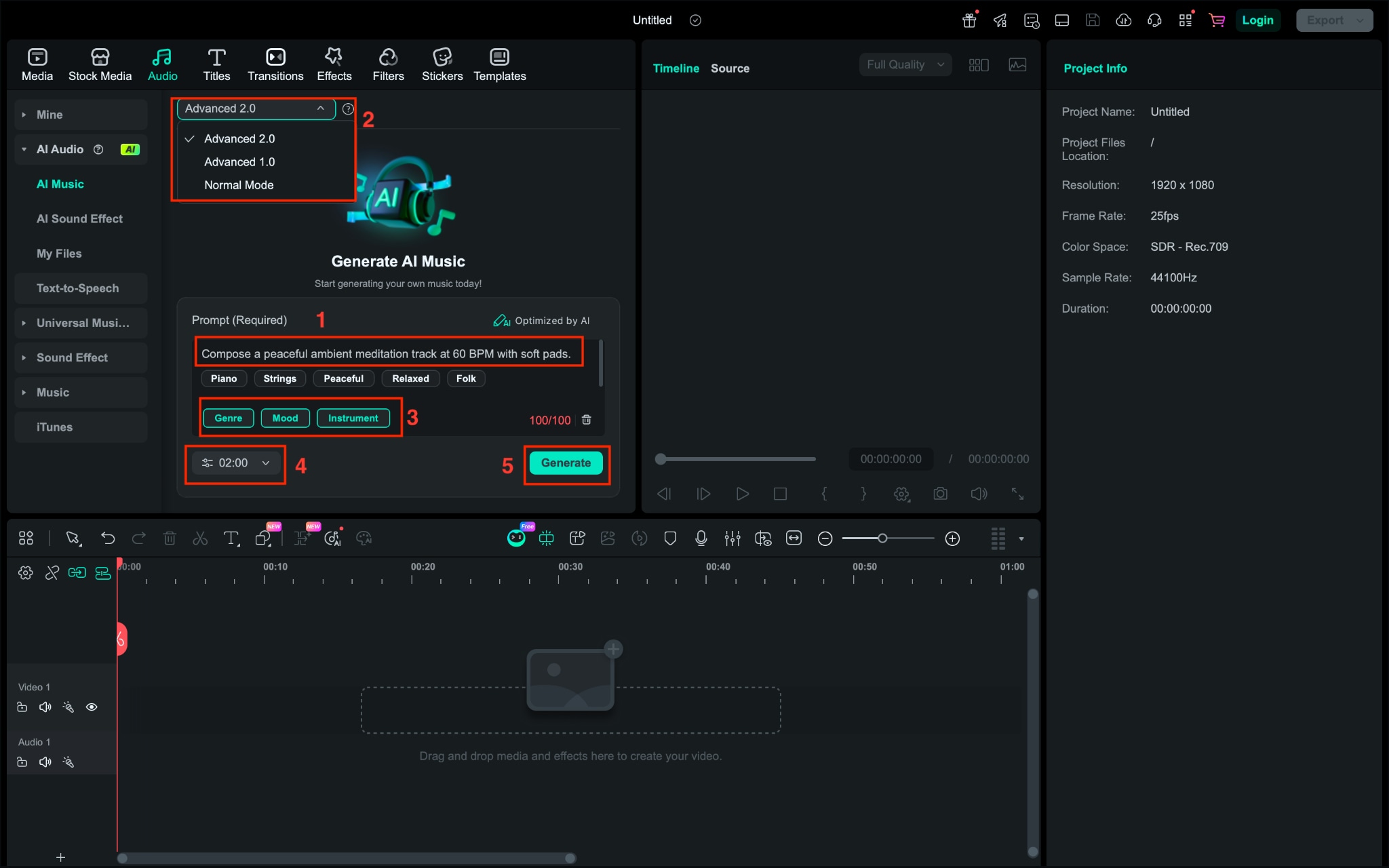This screenshot has width=1389, height=868.
Task: Toggle the Mood tag filter
Action: (x=285, y=418)
